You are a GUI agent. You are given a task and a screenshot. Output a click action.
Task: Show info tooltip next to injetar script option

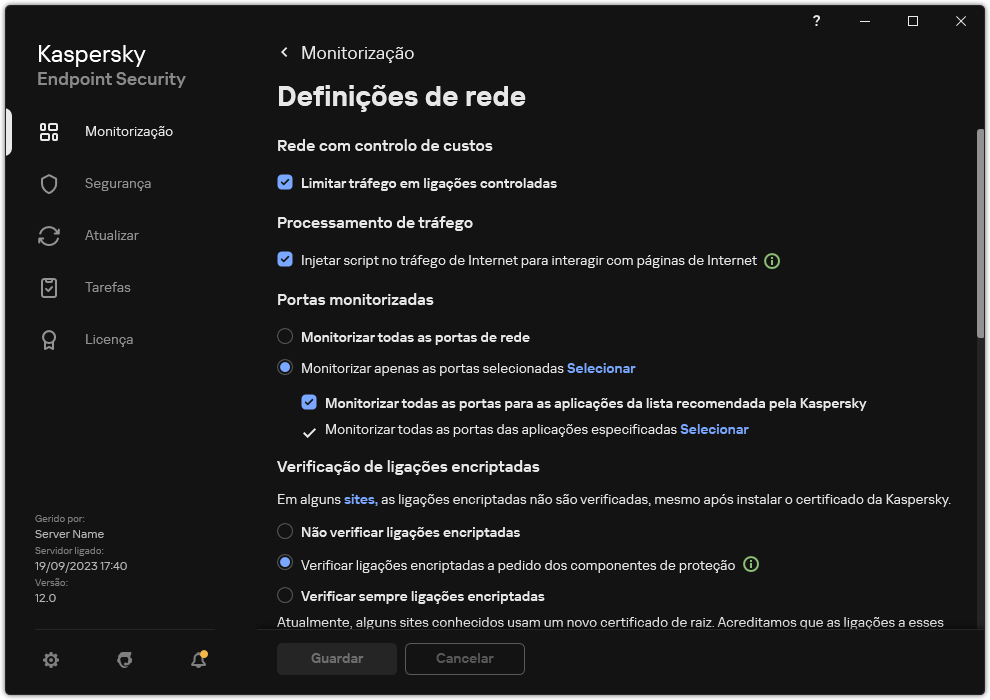(771, 260)
